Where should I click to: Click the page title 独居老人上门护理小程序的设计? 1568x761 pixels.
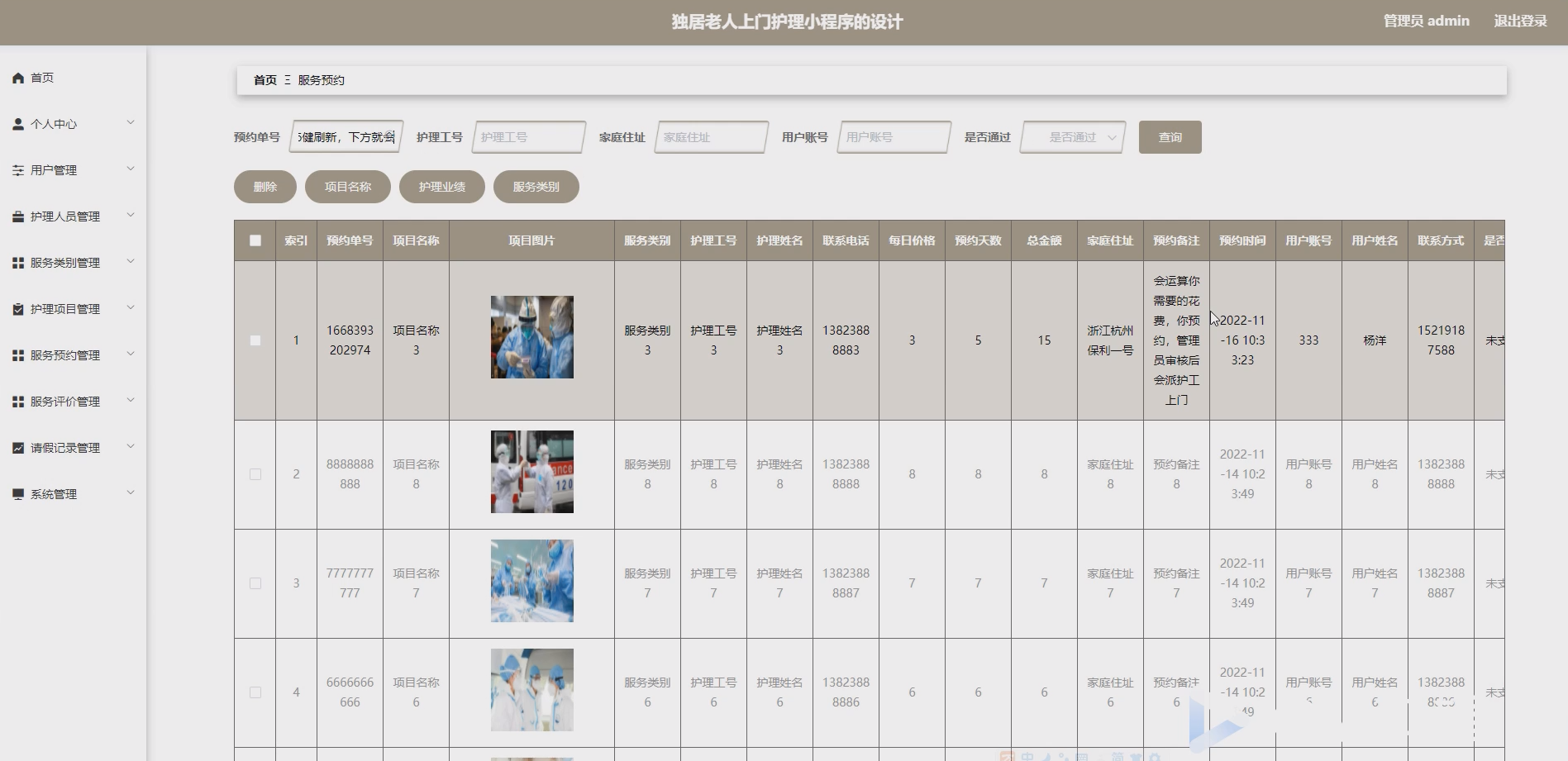point(787,22)
